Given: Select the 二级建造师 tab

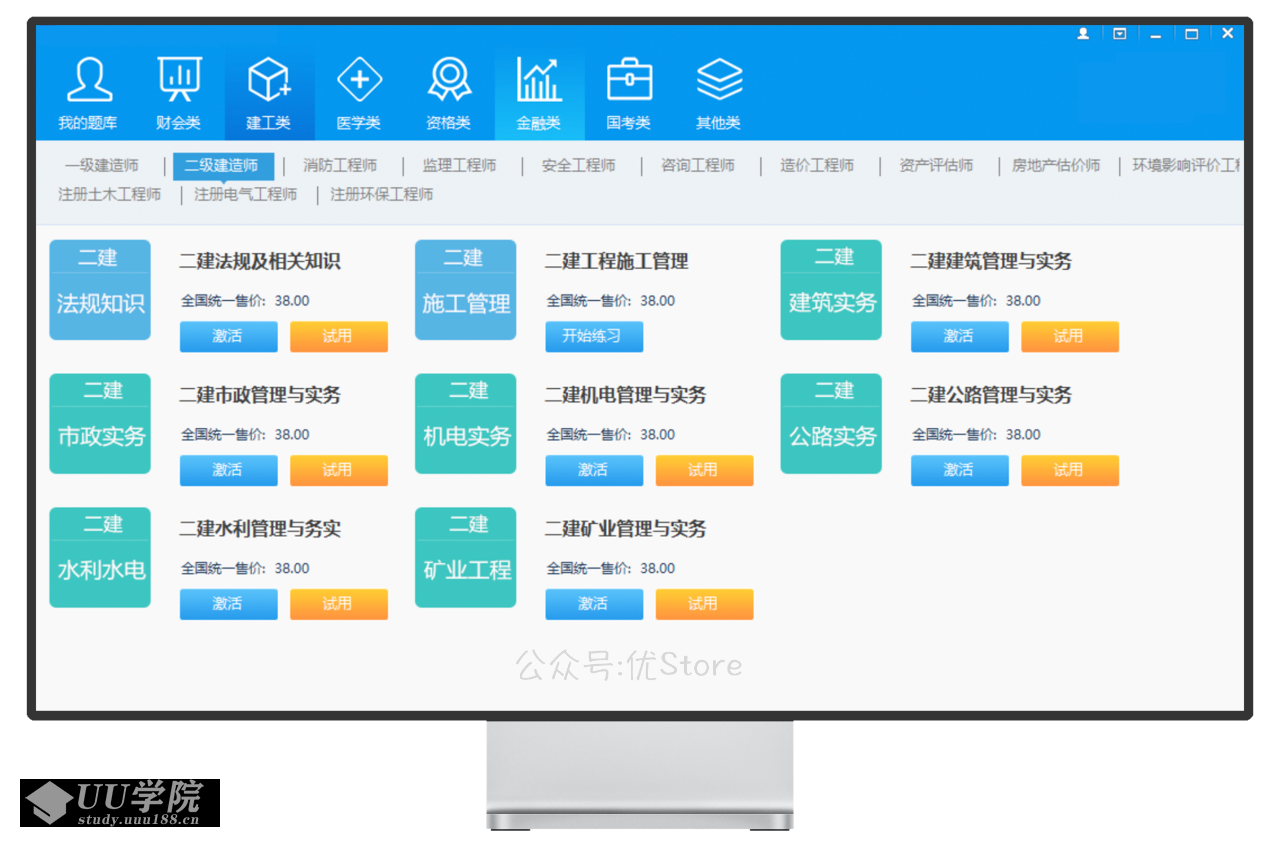Looking at the screenshot, I should click(x=223, y=166).
